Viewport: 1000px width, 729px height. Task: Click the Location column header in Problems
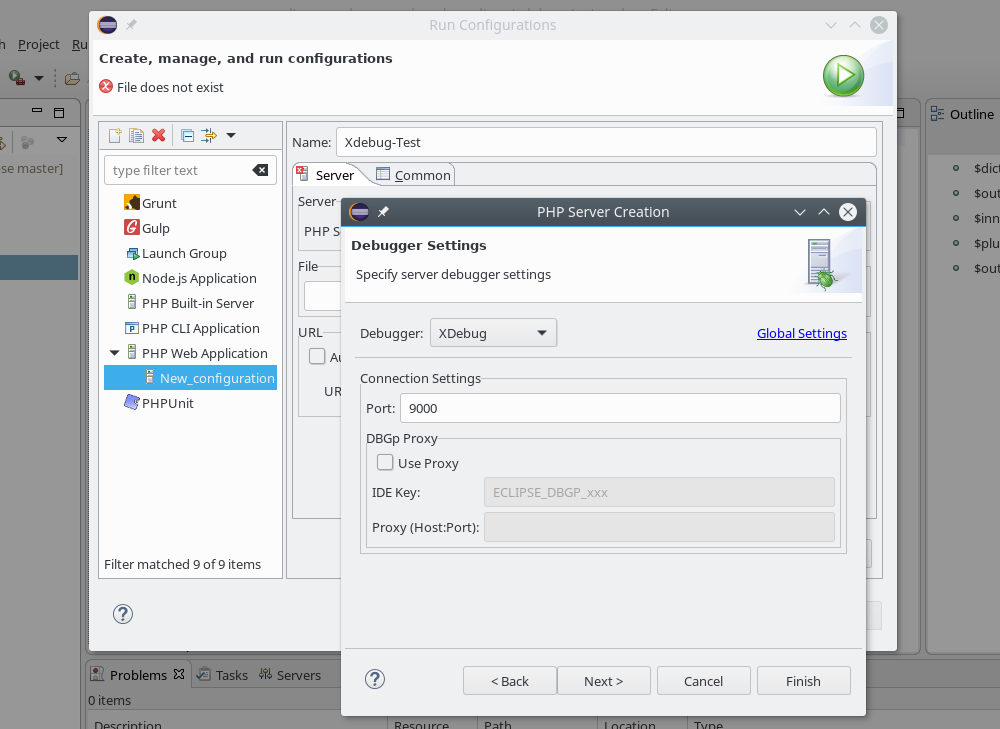629,725
